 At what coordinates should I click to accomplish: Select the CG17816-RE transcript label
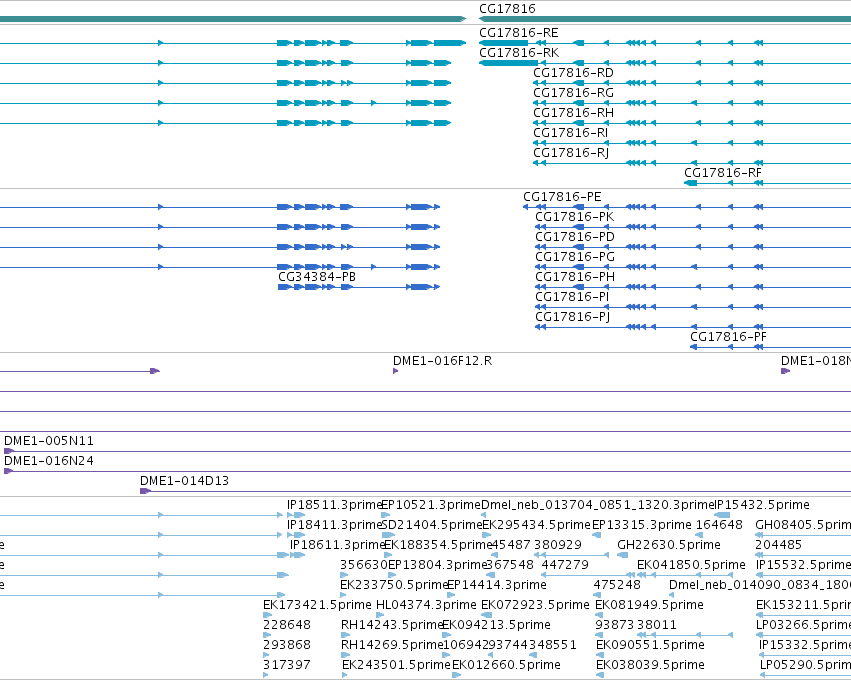click(x=518, y=33)
